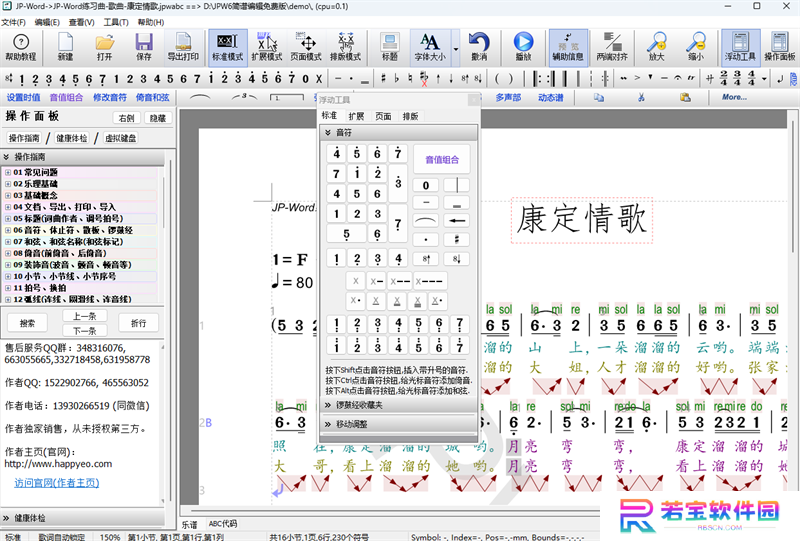Switch to 页面模式 page mode
Viewport: 800px width, 541px height.
306,47
